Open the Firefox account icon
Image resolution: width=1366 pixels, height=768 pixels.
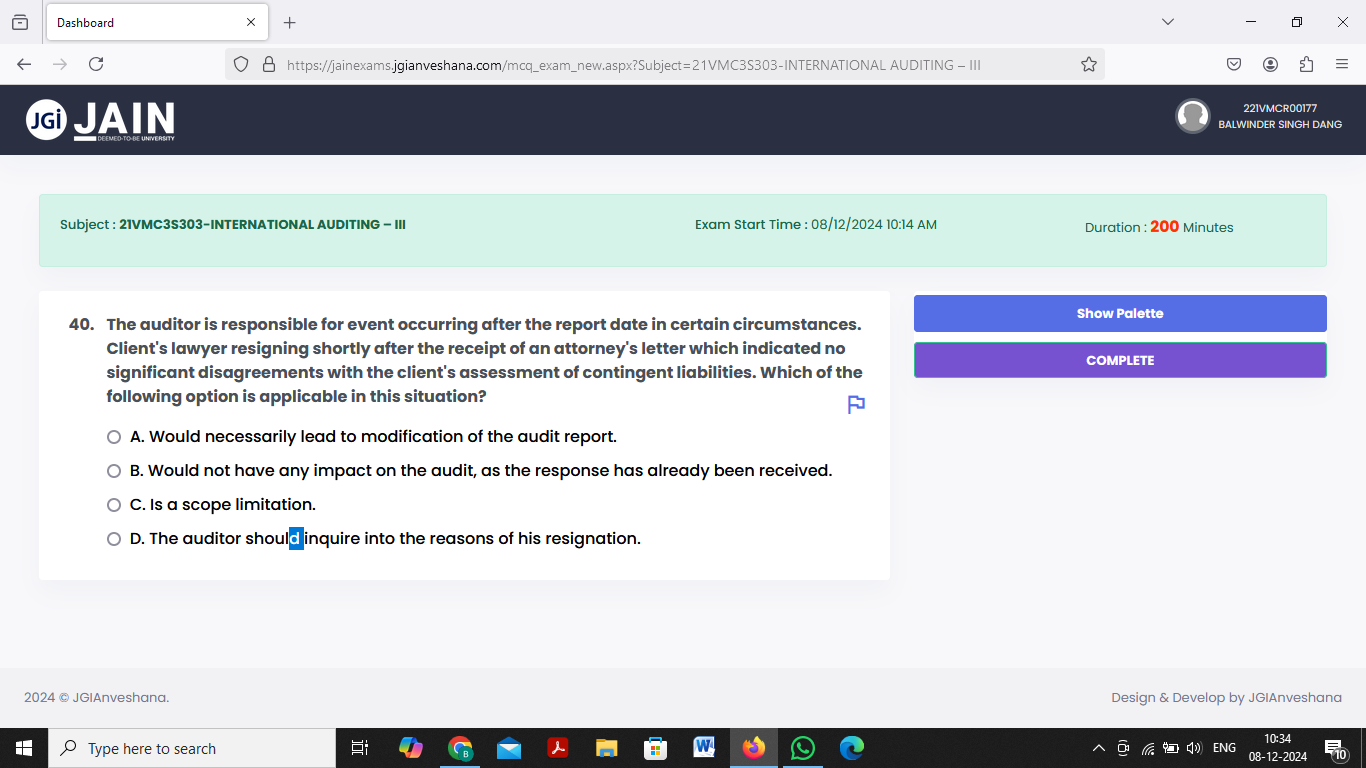1270,63
